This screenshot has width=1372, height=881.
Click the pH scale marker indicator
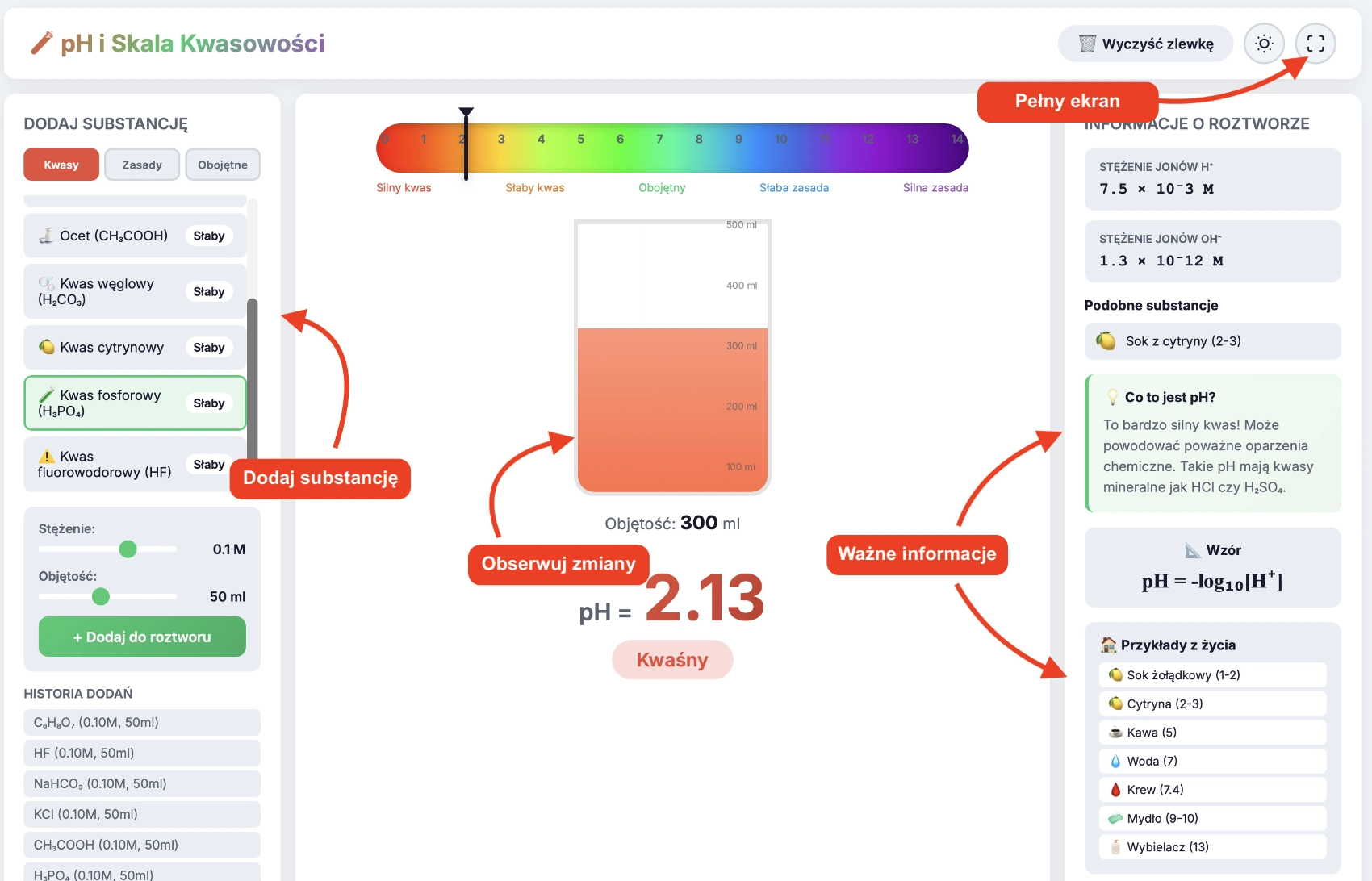tap(466, 145)
